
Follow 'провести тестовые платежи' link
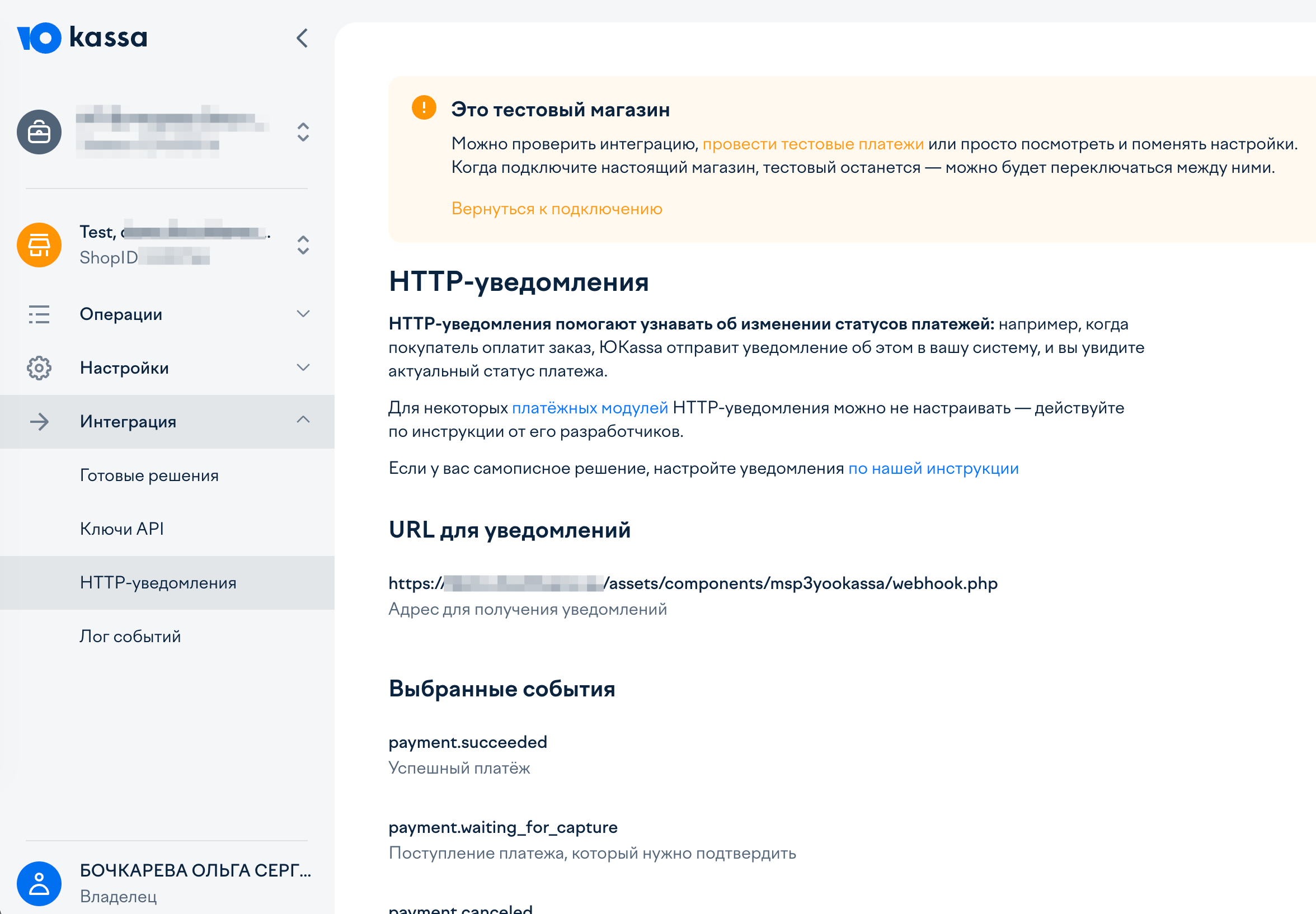pyautogui.click(x=812, y=144)
